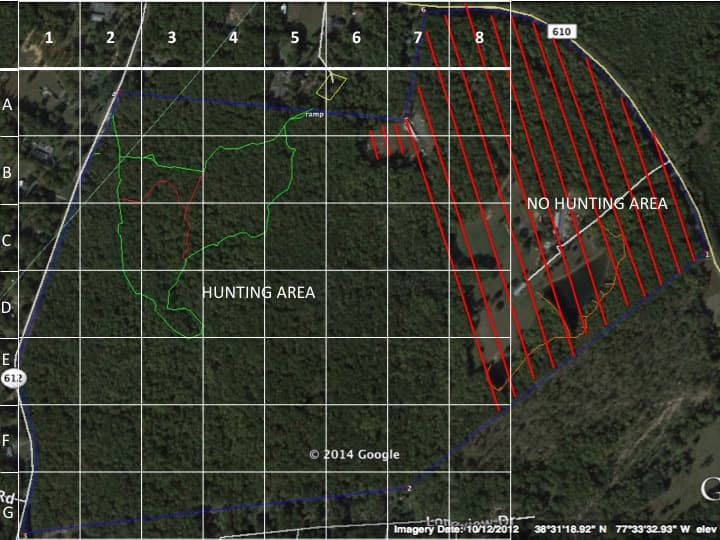Click the "Imagery Date: 10/12/2012" status text
The width and height of the screenshot is (720, 540).
pyautogui.click(x=456, y=529)
